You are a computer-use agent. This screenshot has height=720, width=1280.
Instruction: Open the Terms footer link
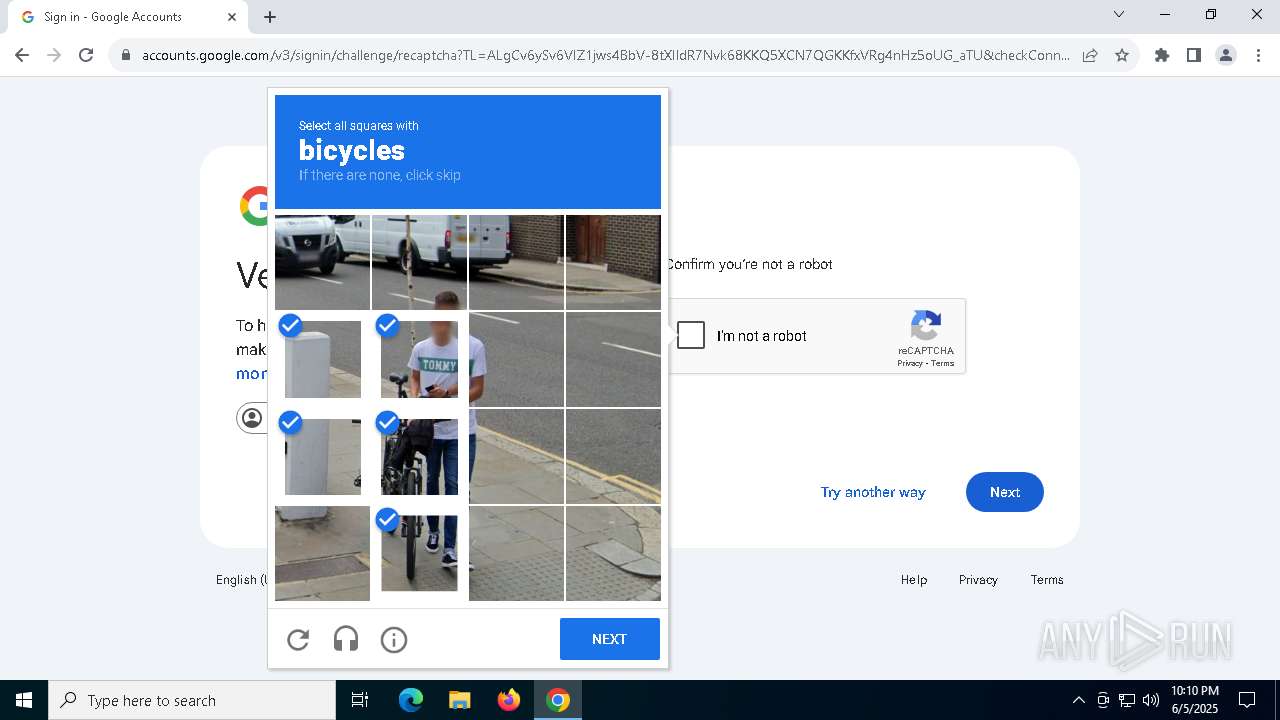coord(1047,580)
